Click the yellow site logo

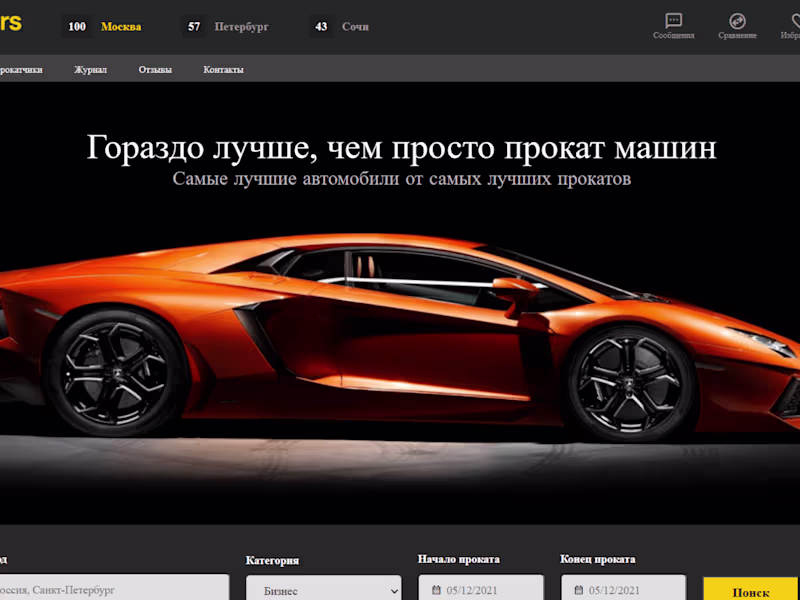pos(10,25)
